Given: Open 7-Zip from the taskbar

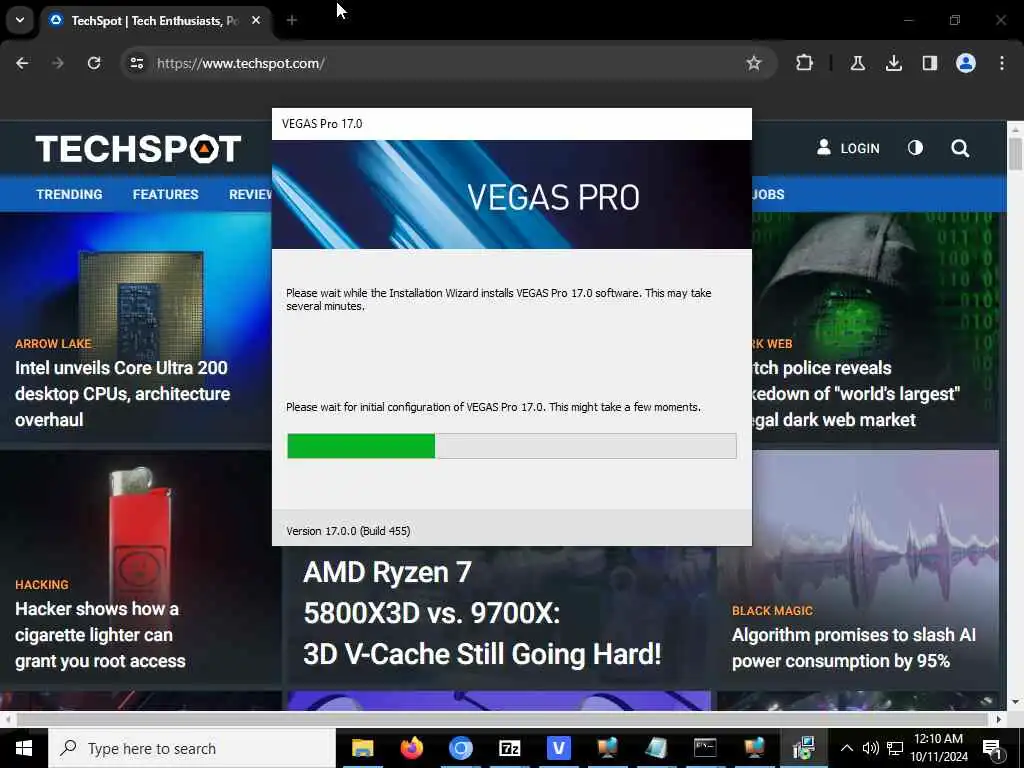Looking at the screenshot, I should [x=509, y=748].
